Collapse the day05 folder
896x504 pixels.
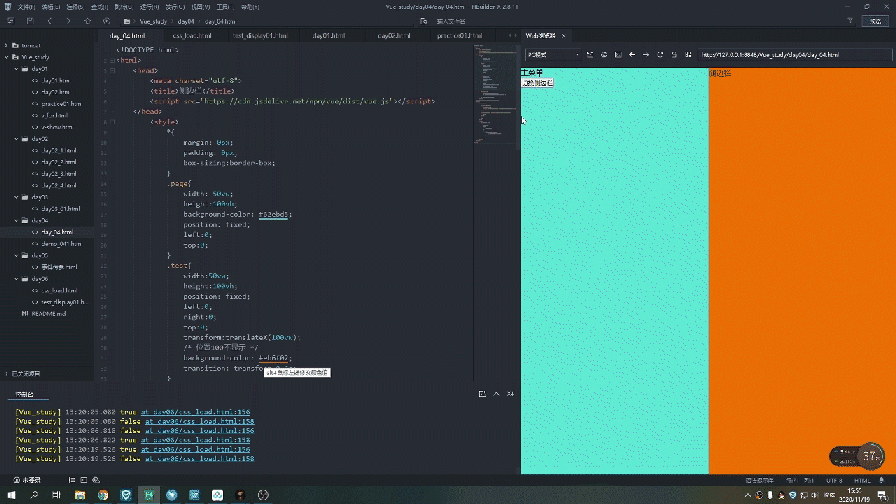(17, 255)
